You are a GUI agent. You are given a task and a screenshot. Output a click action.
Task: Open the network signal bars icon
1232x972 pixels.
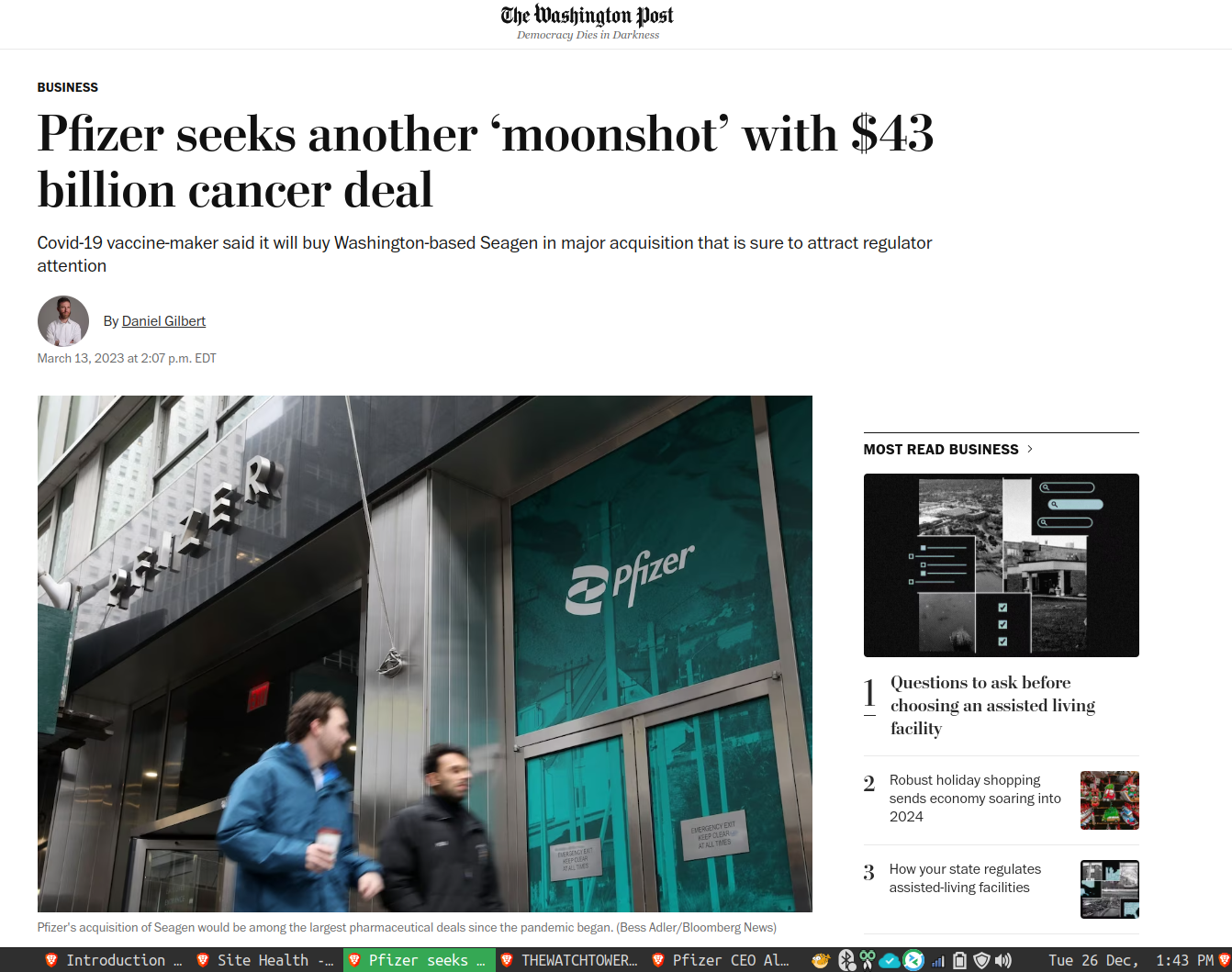[x=937, y=961]
